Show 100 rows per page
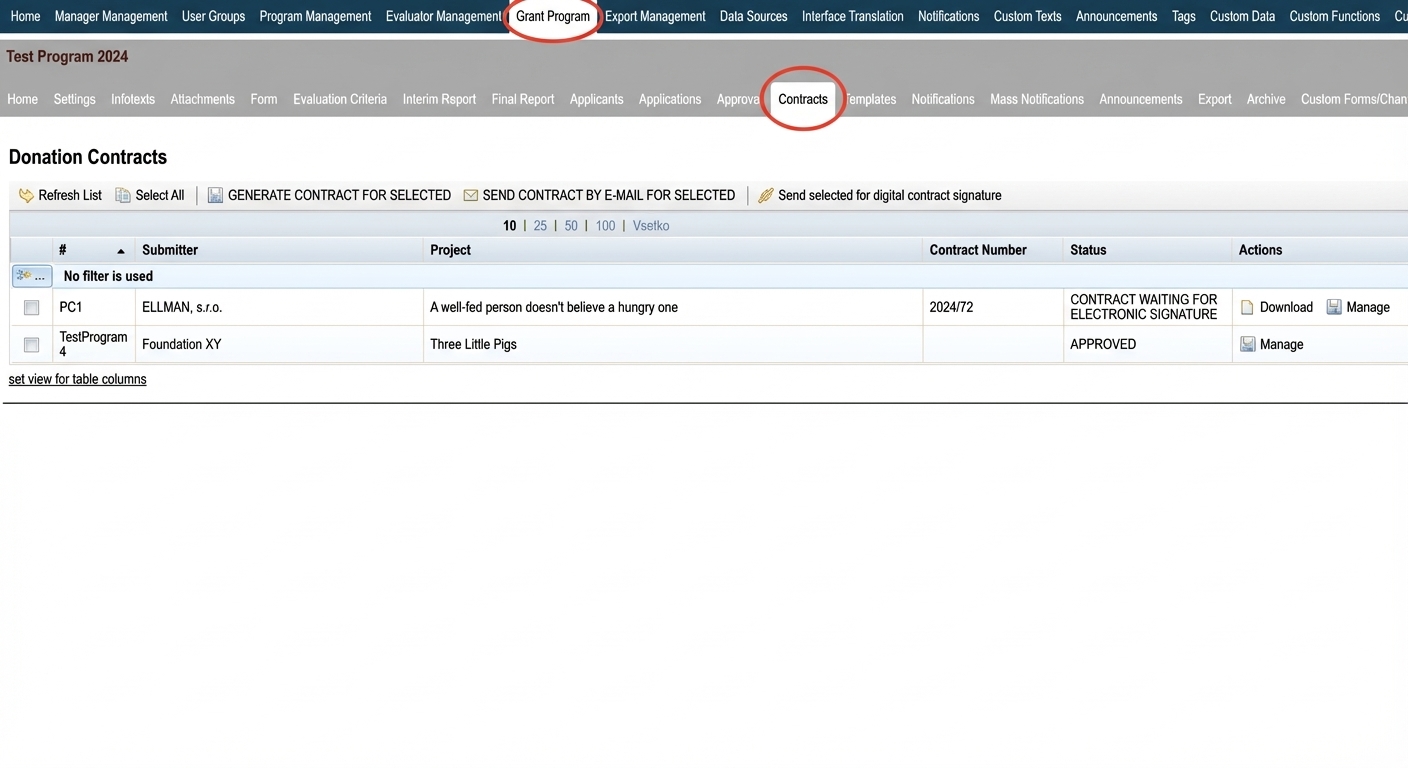Viewport: 1408px width, 768px height. pyautogui.click(x=605, y=226)
